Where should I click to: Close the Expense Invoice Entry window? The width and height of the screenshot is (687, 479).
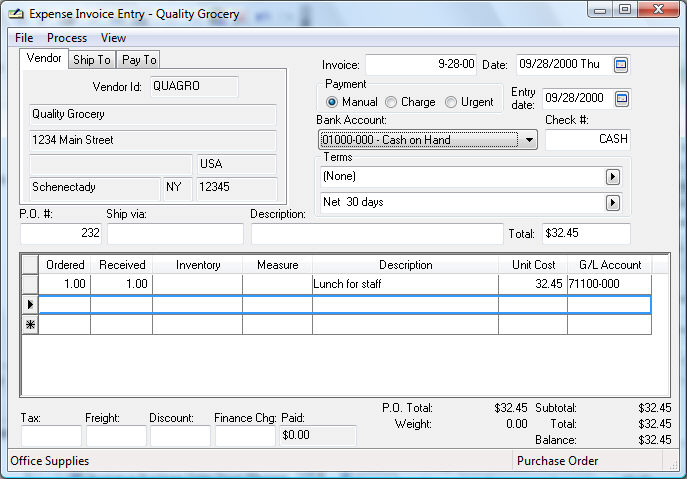point(658,10)
